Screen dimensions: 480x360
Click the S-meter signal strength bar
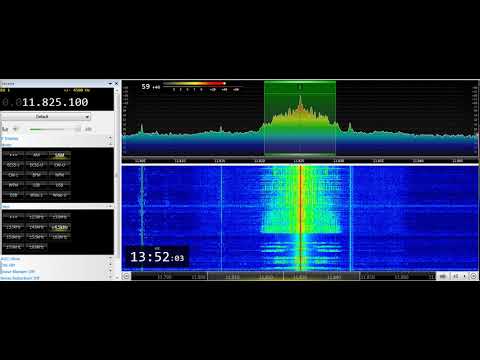pos(194,83)
